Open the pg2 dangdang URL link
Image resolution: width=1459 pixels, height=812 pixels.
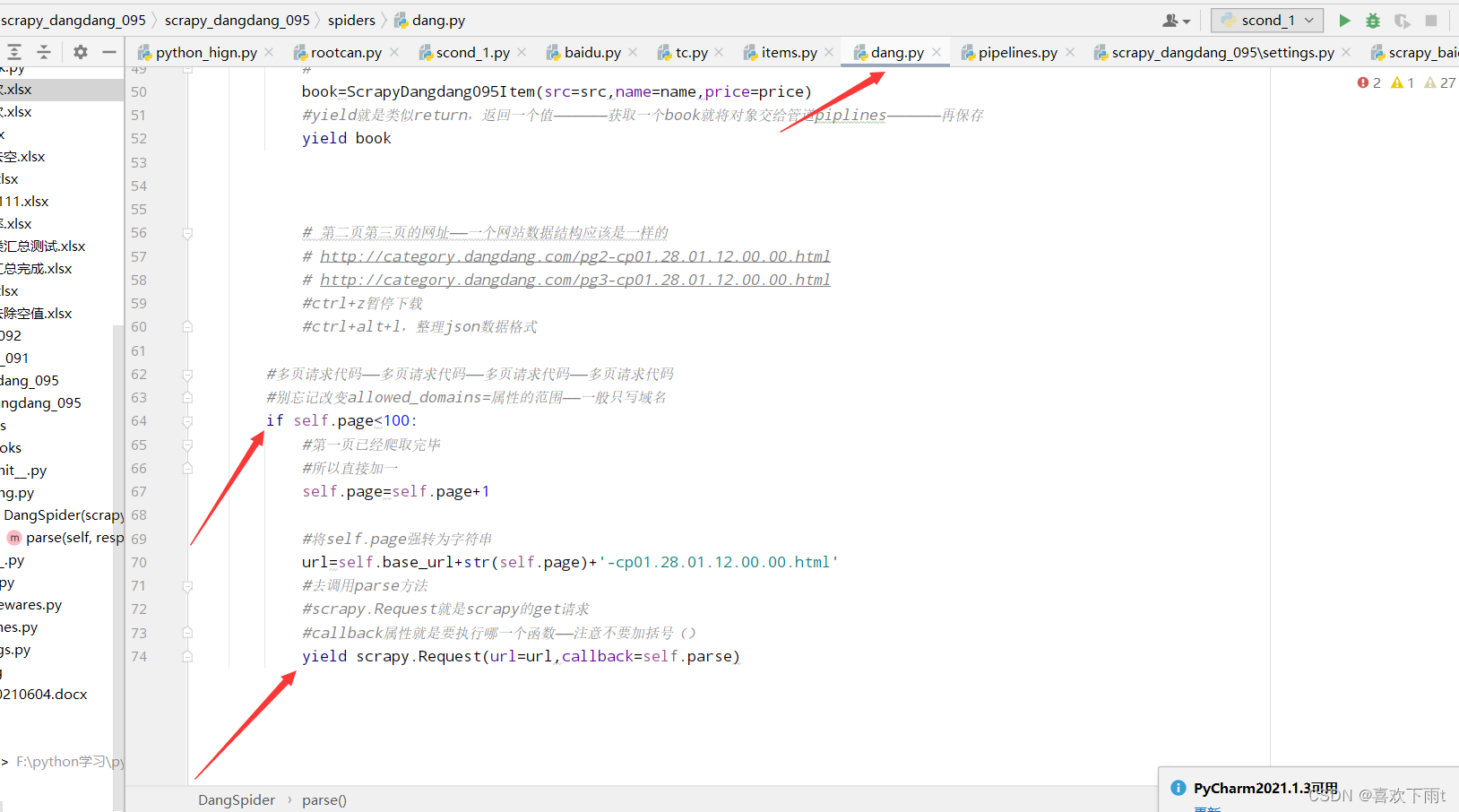(575, 256)
